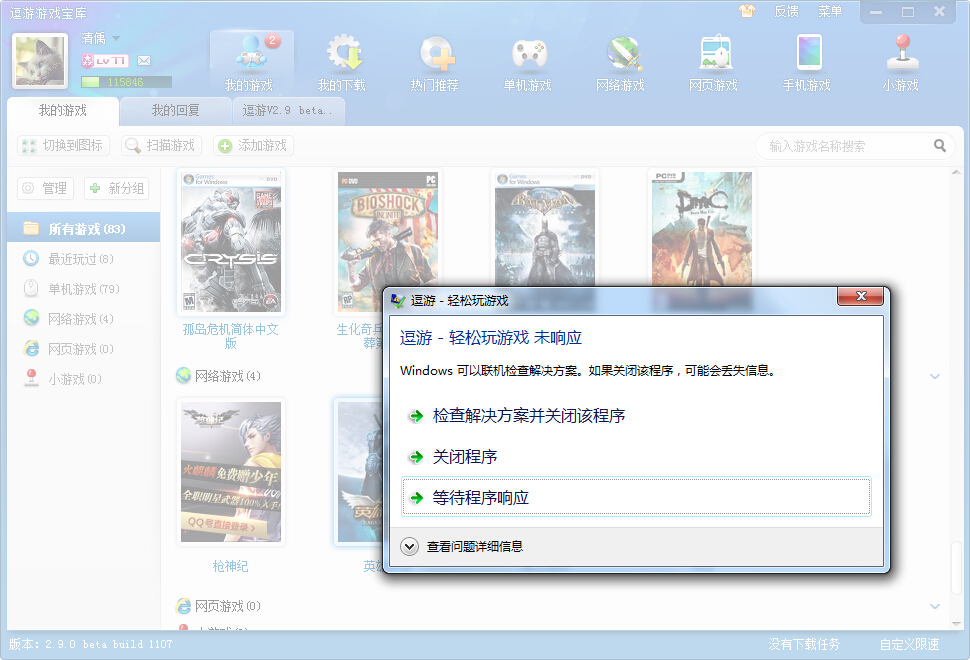The width and height of the screenshot is (970, 660).
Task: Collapse the 网页游戏 (0) section chevron
Action: pos(935,606)
